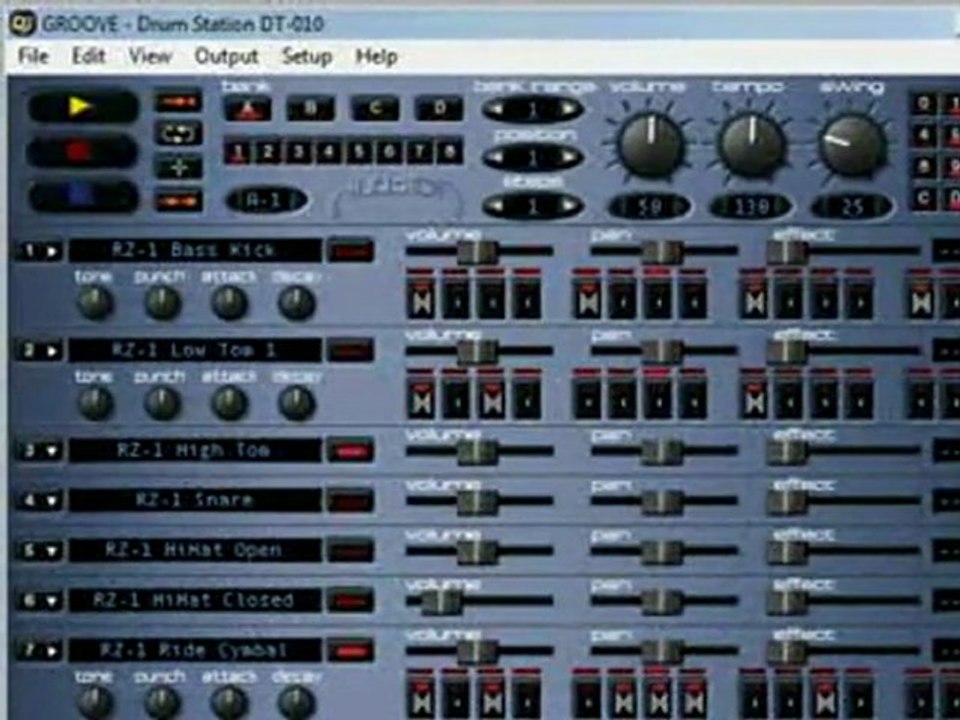Toggle the red indicator beside Ride Cymbal
The height and width of the screenshot is (720, 960).
click(x=350, y=650)
